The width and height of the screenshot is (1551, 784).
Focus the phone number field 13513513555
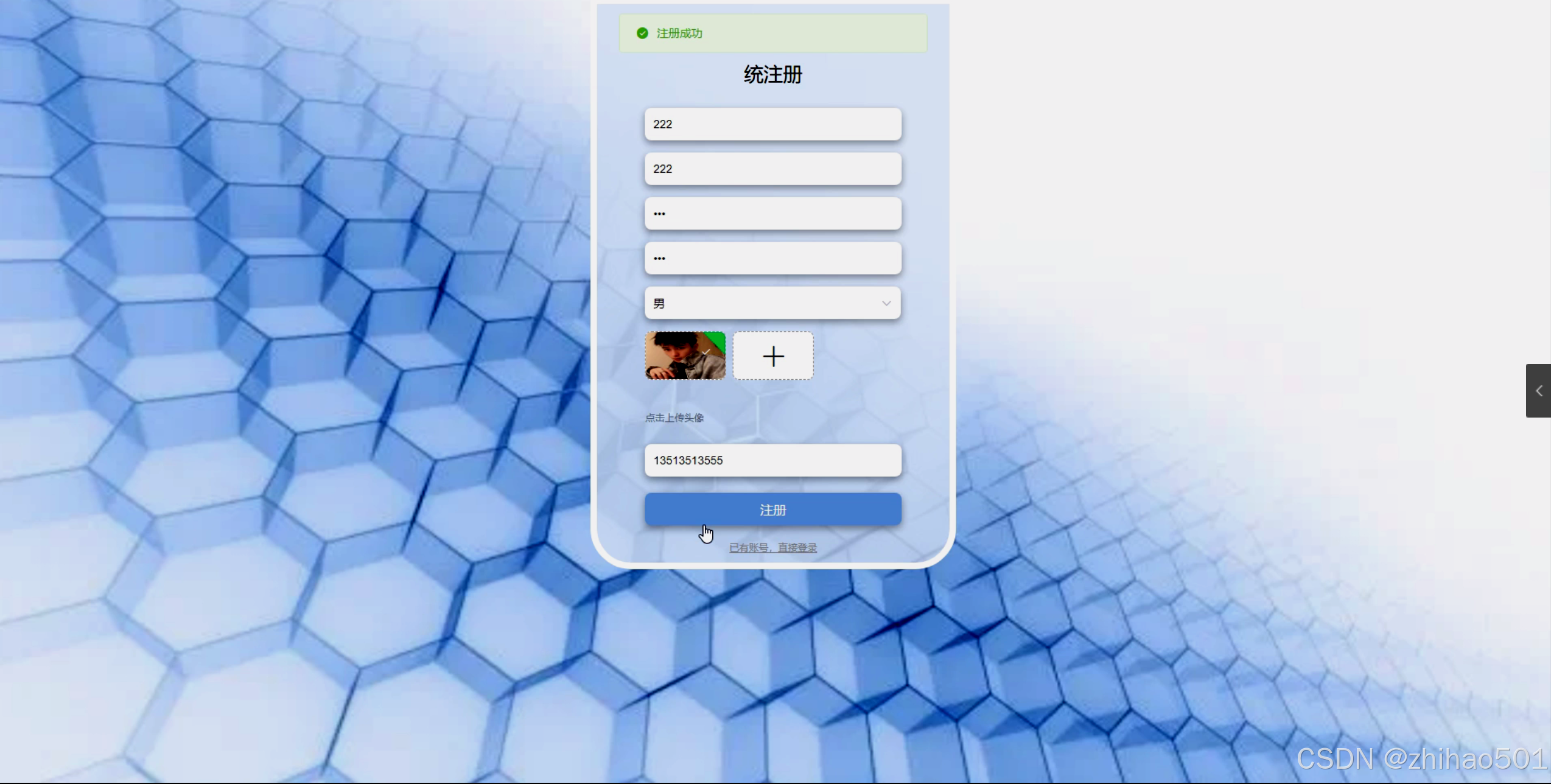click(773, 460)
